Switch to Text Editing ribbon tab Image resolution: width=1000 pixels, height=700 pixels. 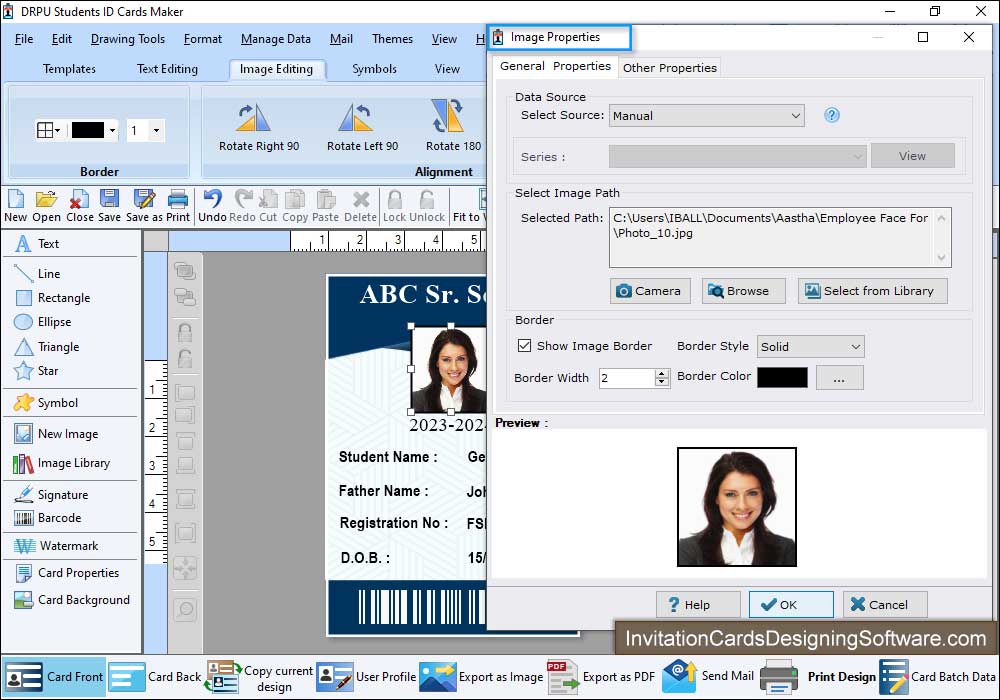(x=167, y=69)
